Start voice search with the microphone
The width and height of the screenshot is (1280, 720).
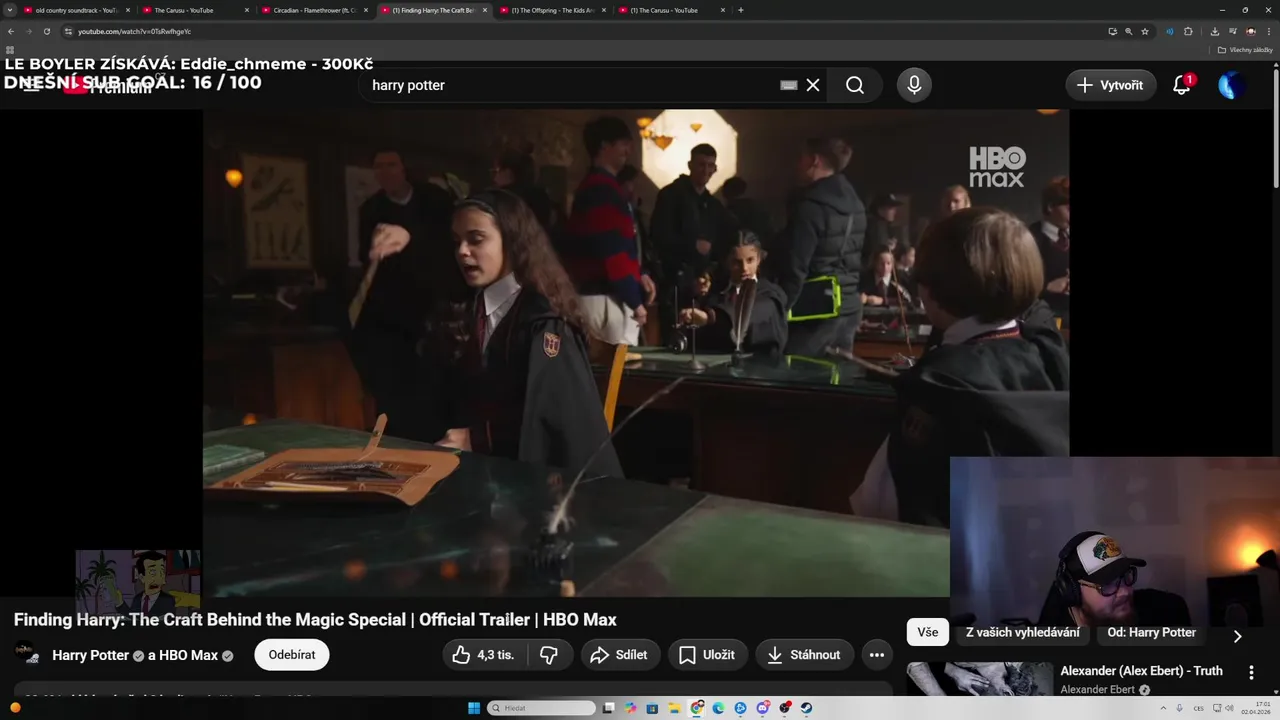click(x=914, y=85)
